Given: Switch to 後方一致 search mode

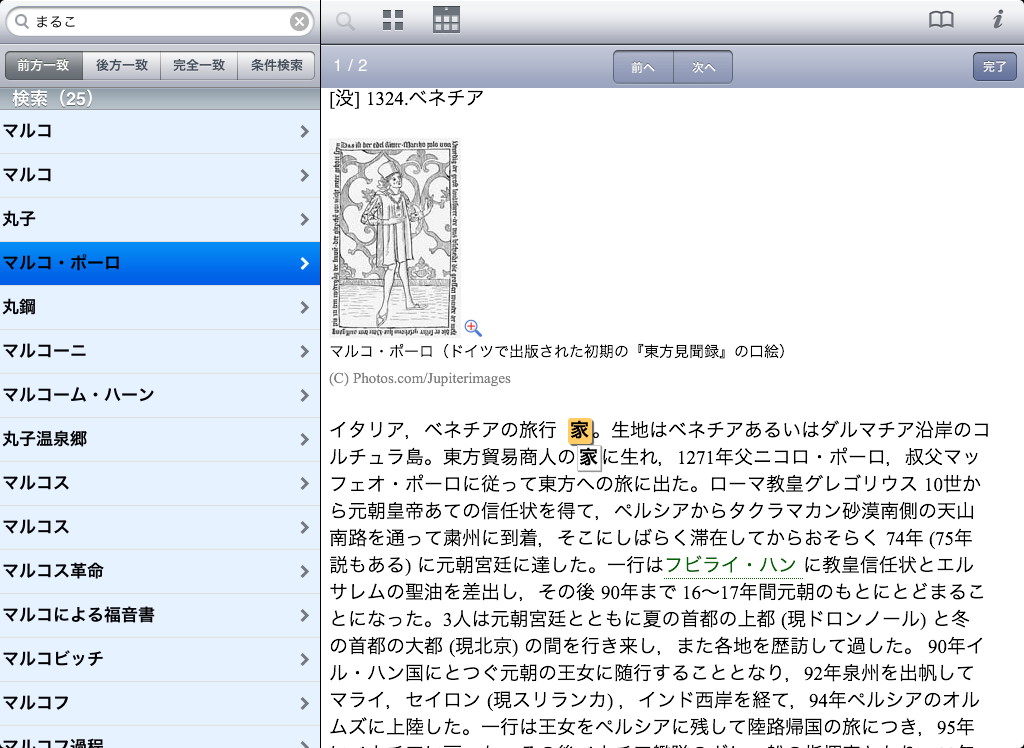Looking at the screenshot, I should (121, 66).
